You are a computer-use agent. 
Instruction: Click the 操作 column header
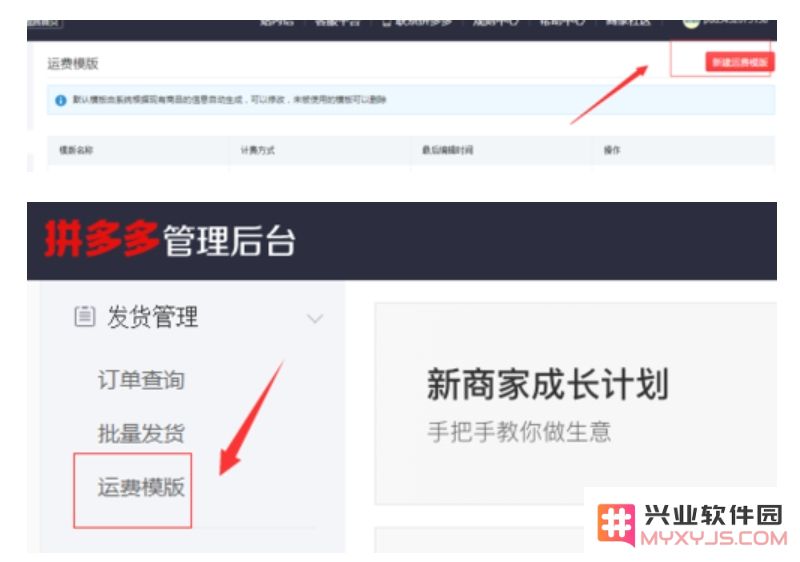coord(612,150)
